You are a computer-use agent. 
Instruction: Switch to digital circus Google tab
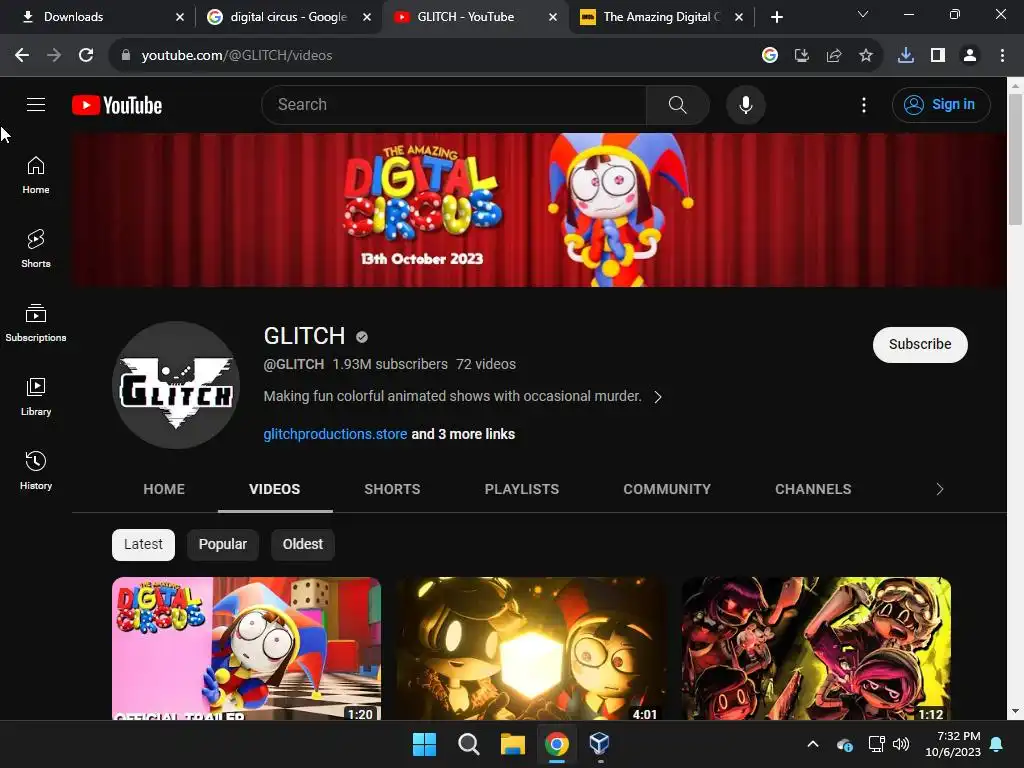point(288,17)
